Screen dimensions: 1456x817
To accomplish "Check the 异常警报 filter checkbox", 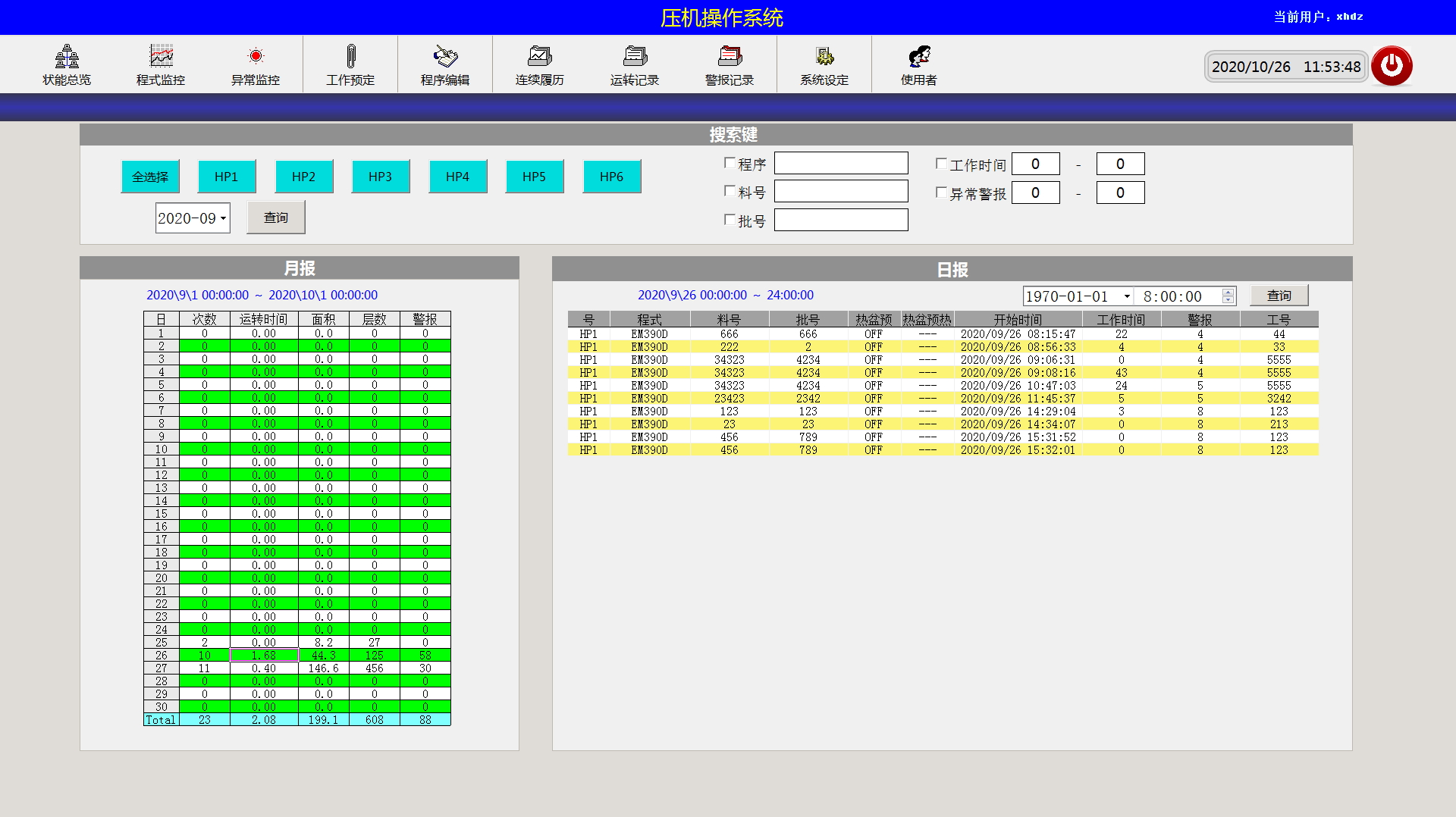I will [941, 193].
